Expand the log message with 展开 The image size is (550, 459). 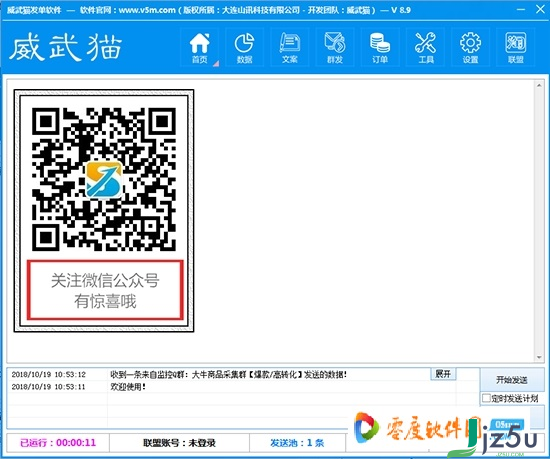[443, 374]
